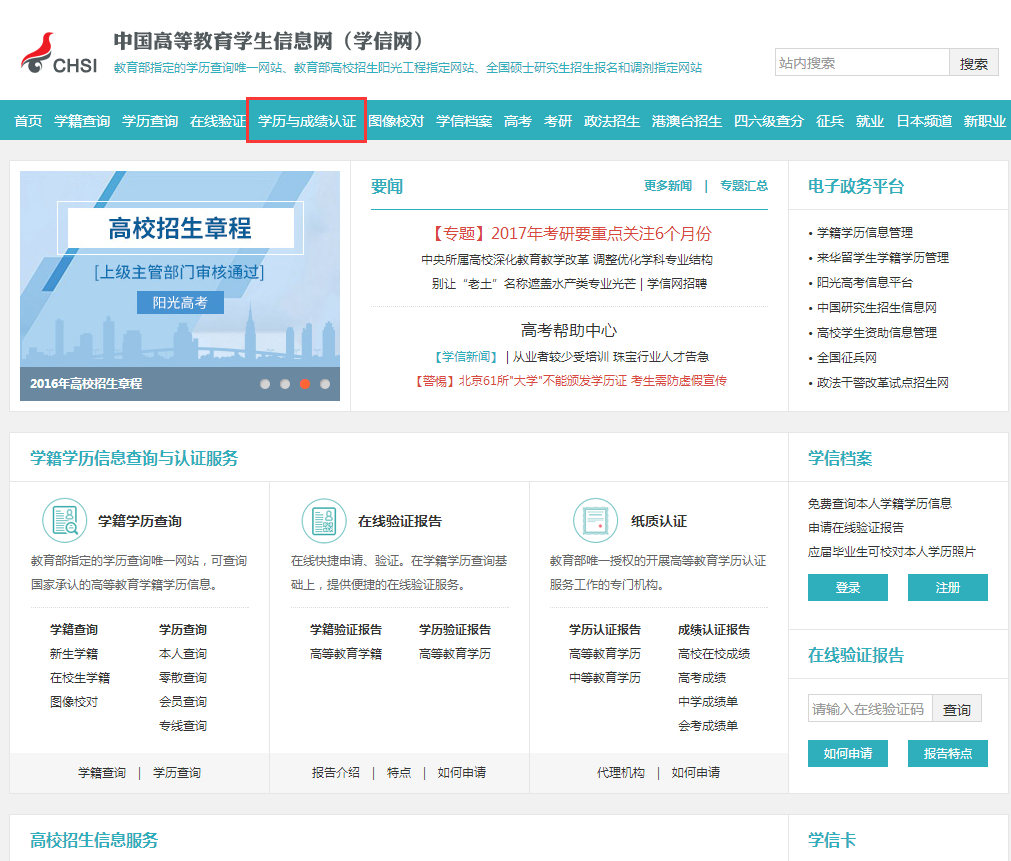1011x861 pixels.
Task: Open the 高校在校成绩 link
Action: 714,654
